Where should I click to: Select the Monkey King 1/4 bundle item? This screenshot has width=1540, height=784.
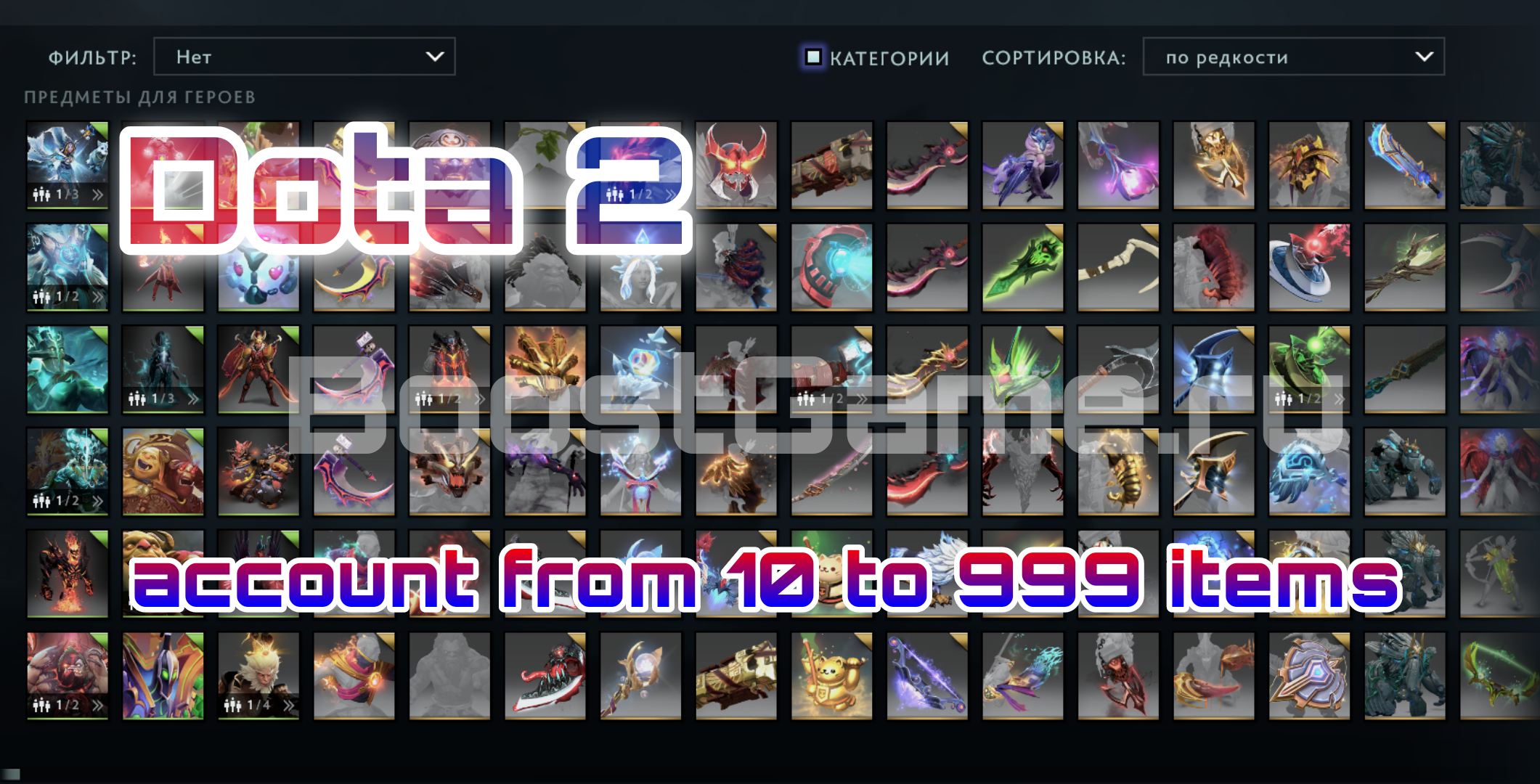pos(258,676)
